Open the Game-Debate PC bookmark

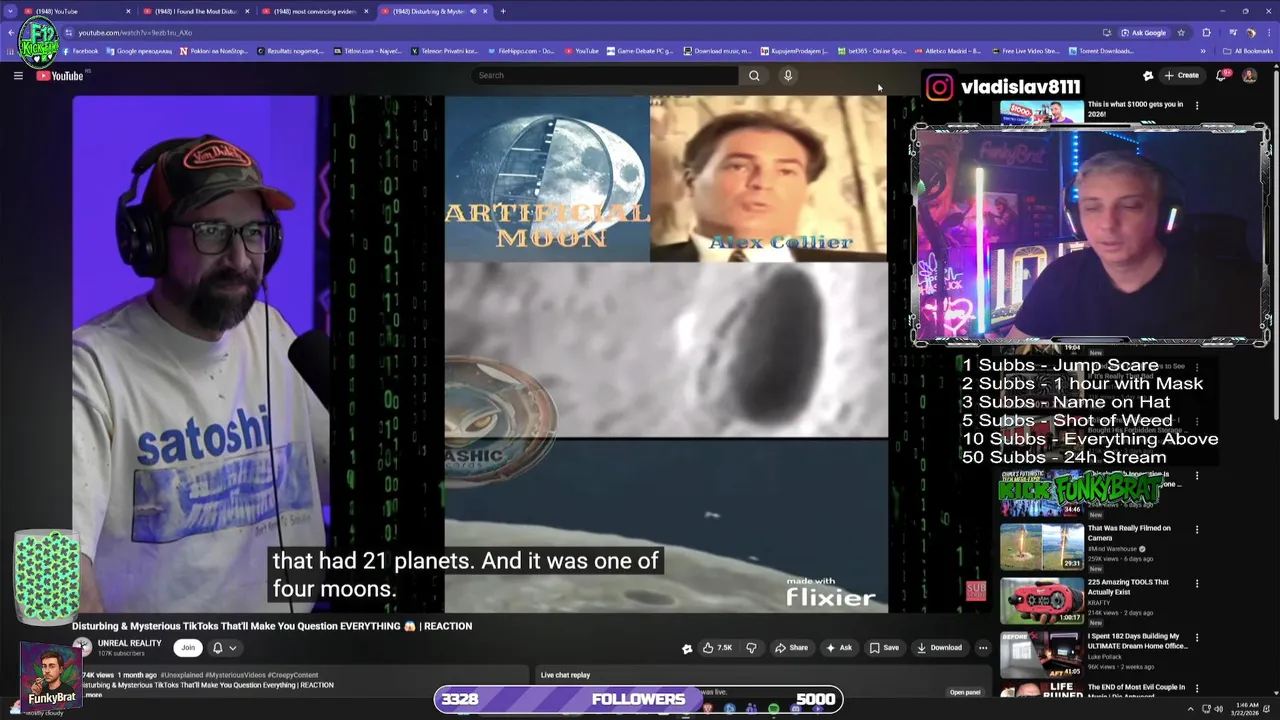click(x=640, y=51)
